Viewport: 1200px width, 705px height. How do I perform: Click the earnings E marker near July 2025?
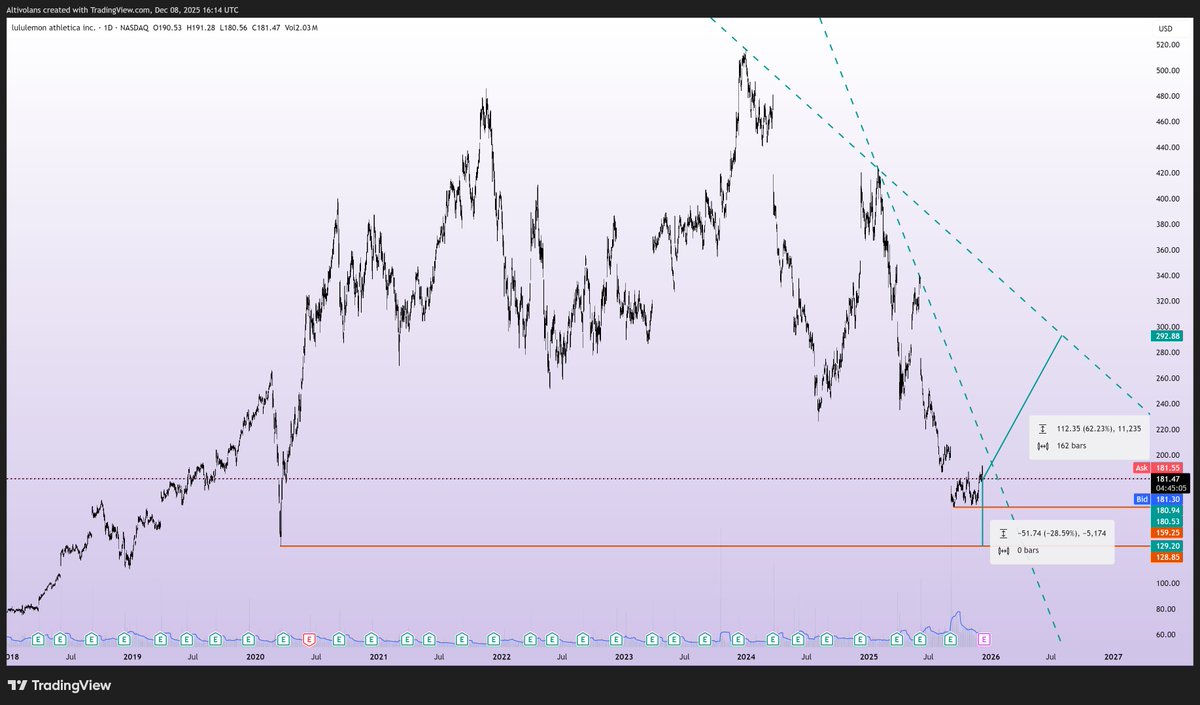pos(920,640)
